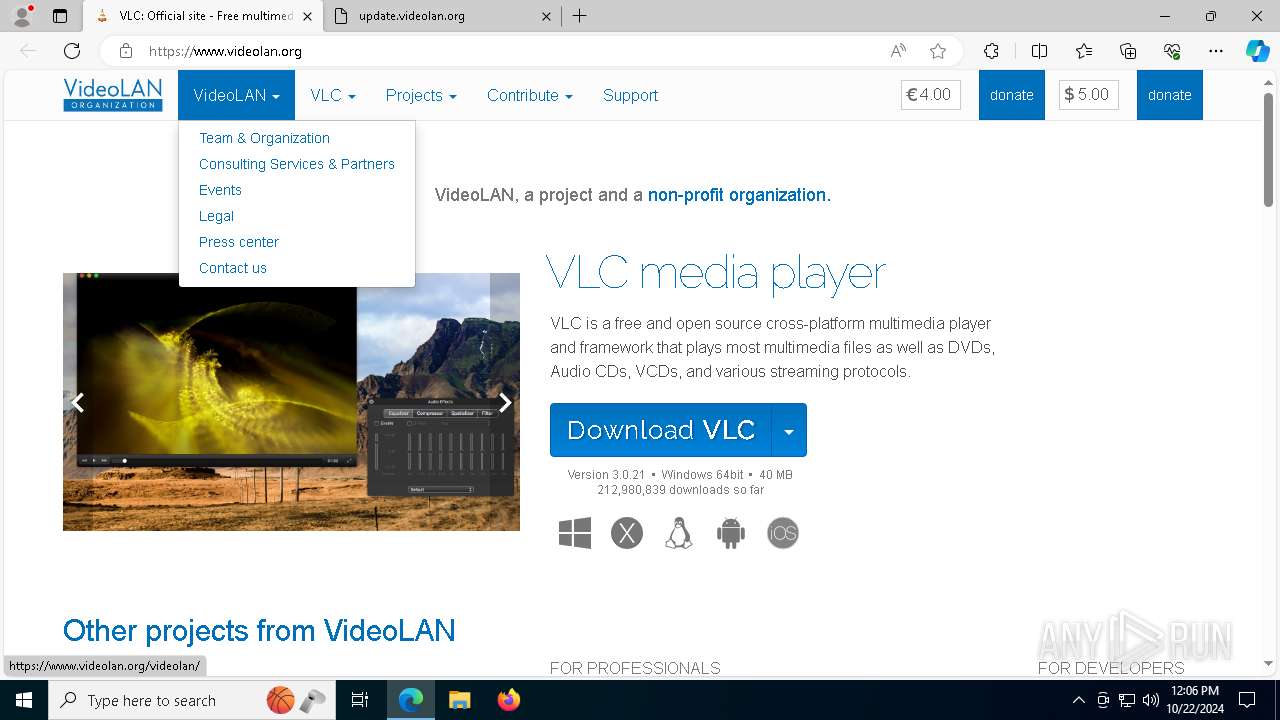View site information lock icon
Viewport: 1280px width, 720px height.
click(x=126, y=51)
